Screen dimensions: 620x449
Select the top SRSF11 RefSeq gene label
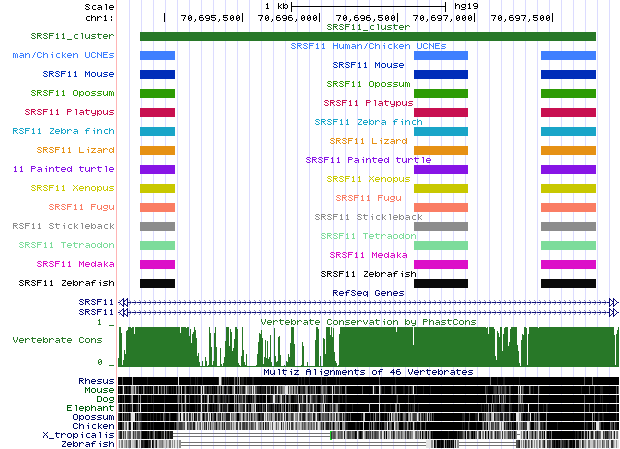[97, 301]
